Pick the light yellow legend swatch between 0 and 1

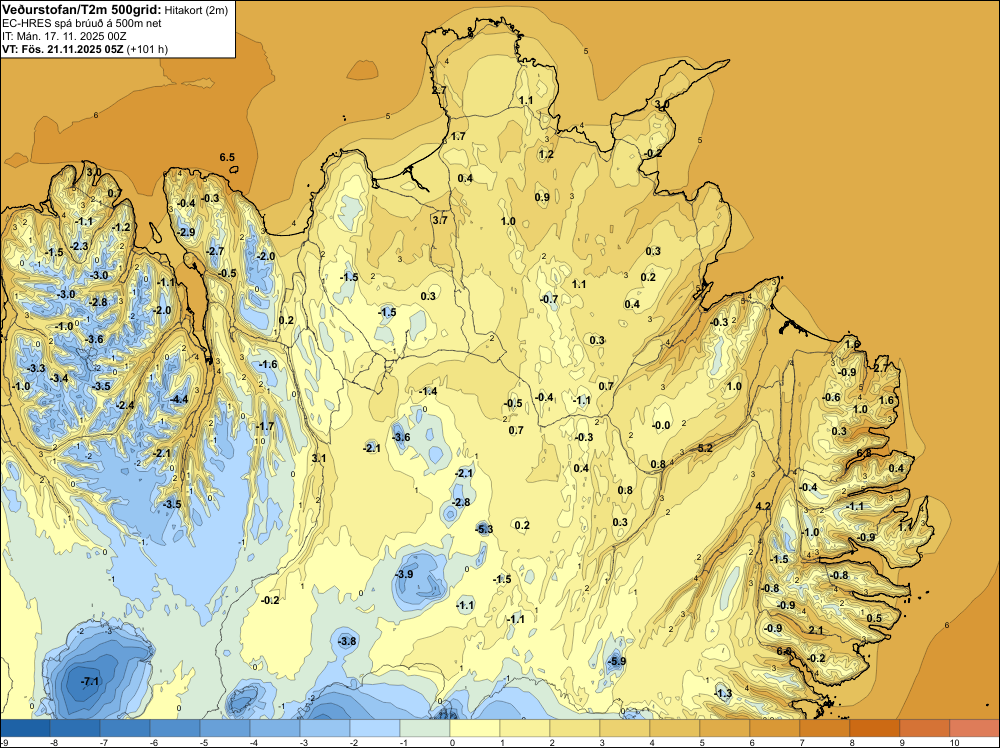point(474,728)
